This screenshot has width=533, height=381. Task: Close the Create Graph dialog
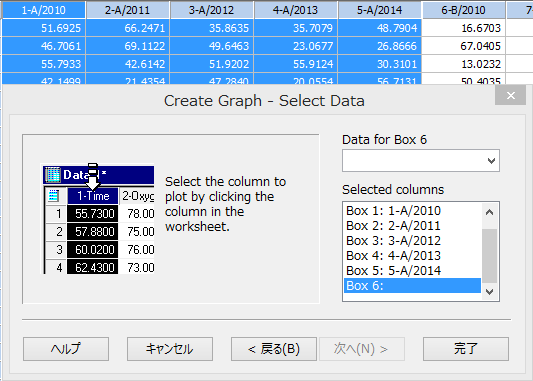click(x=511, y=96)
